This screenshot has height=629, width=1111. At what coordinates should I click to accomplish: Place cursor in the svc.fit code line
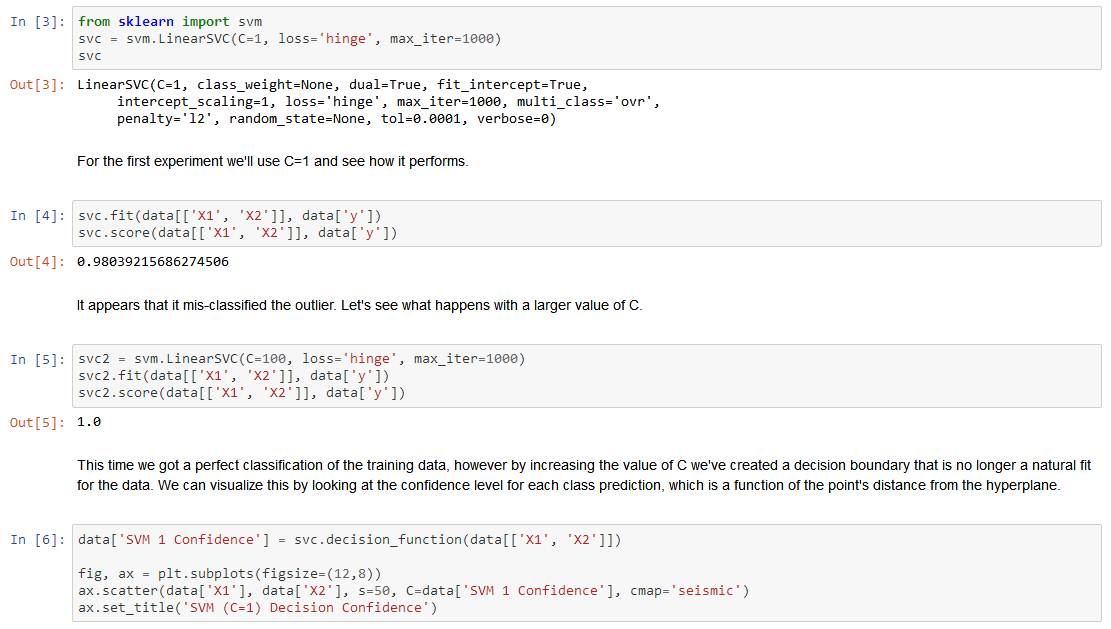(x=229, y=216)
